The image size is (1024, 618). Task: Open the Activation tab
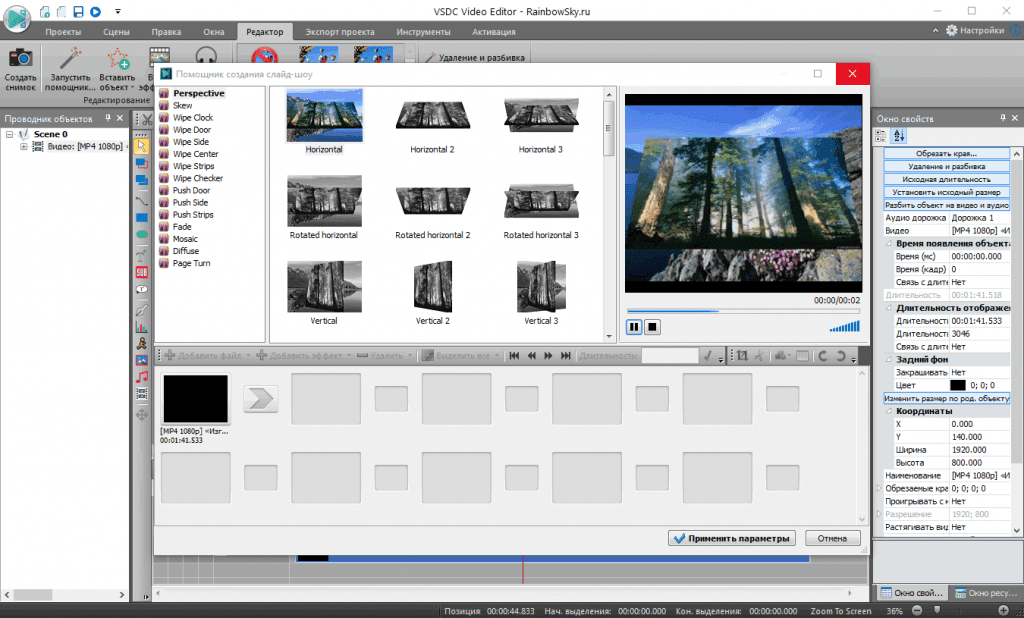pos(494,31)
